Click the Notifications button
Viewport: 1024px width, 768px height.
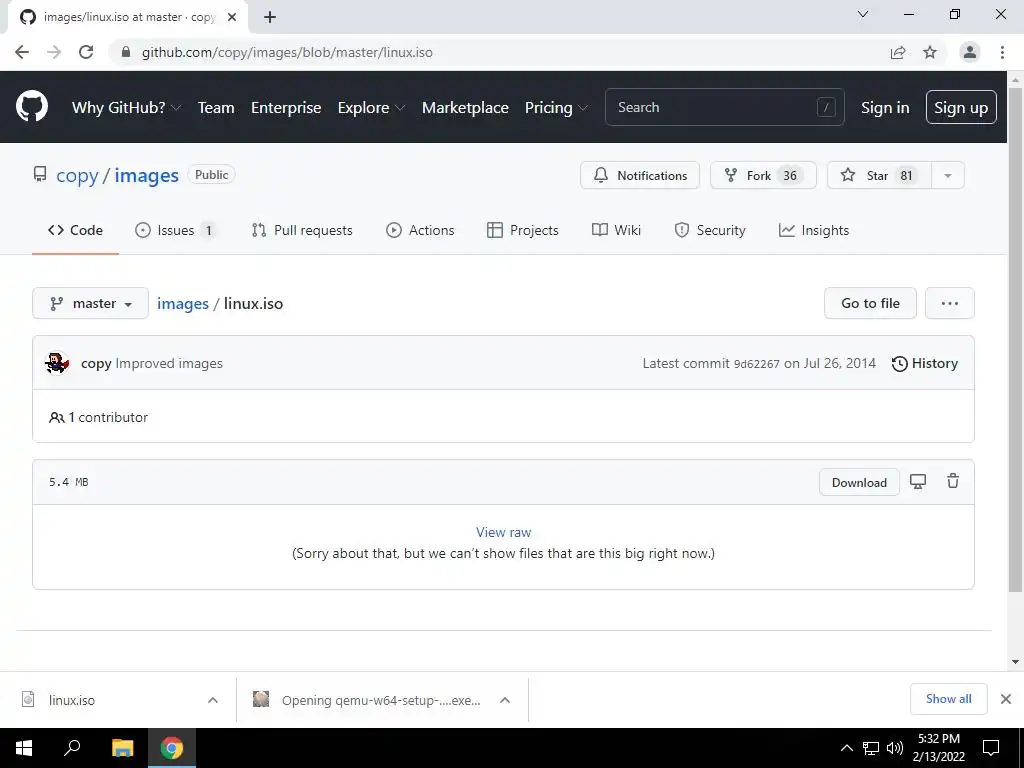click(639, 175)
